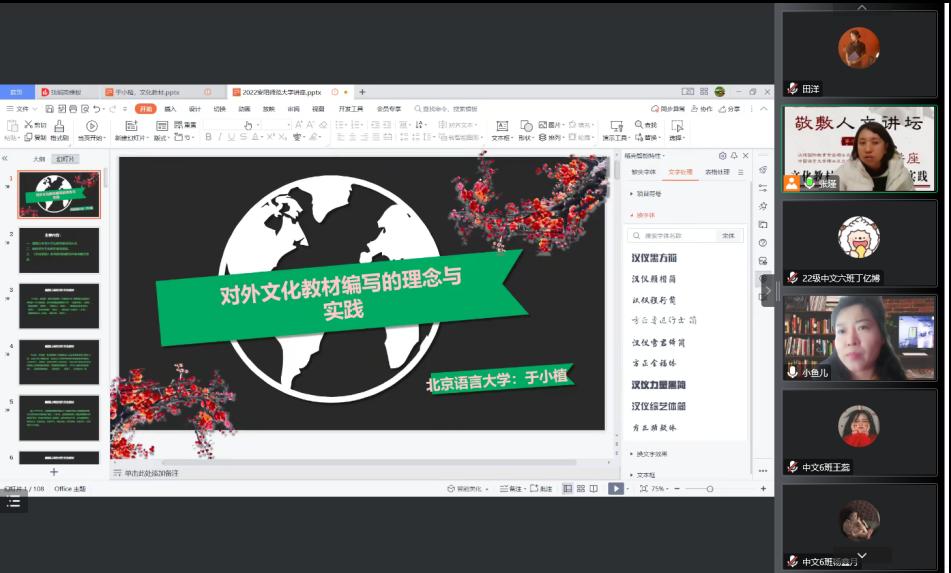Click the Undo arrow in quick access bar

(96, 108)
